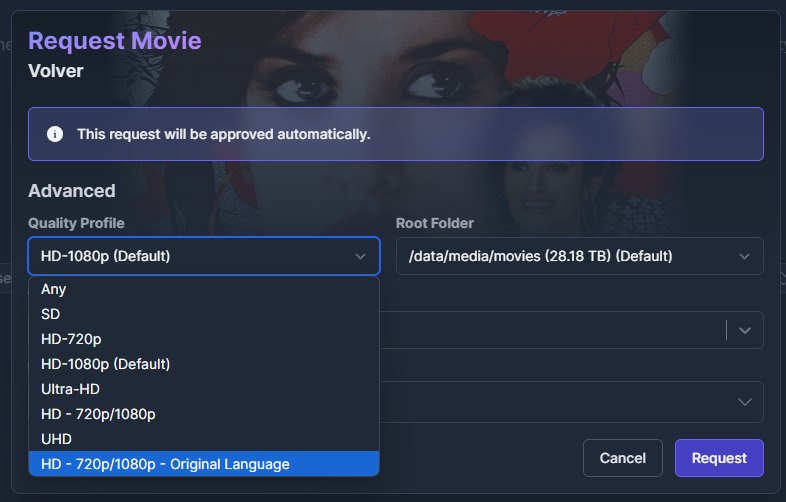This screenshot has width=786, height=502.
Task: Select the Any quality option
Action: pos(54,289)
